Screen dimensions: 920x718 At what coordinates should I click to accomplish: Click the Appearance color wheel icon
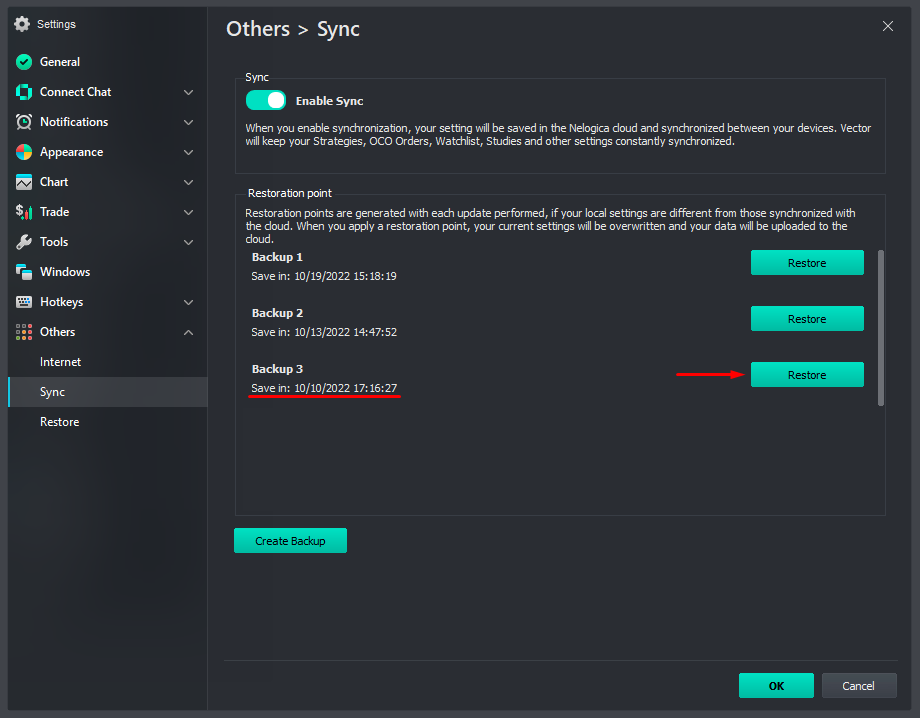click(24, 152)
